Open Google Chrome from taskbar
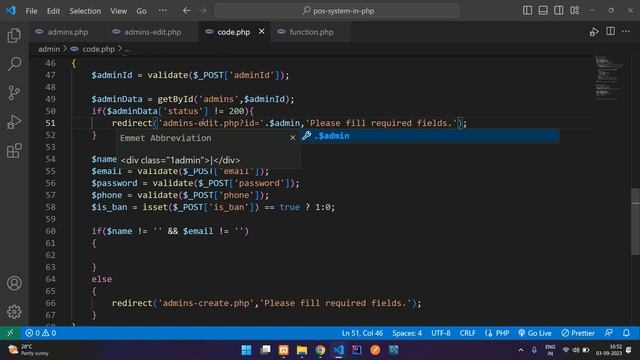 (320, 350)
